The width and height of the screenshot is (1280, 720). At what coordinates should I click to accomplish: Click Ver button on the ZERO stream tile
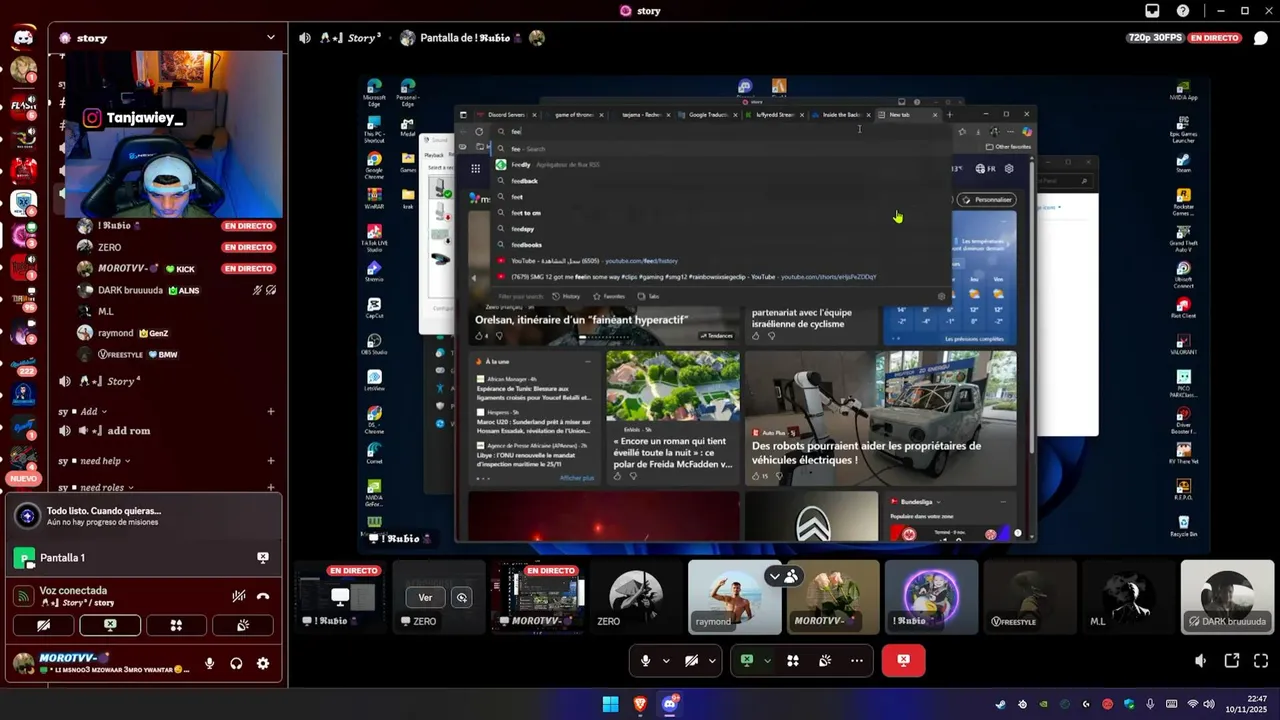coord(425,597)
